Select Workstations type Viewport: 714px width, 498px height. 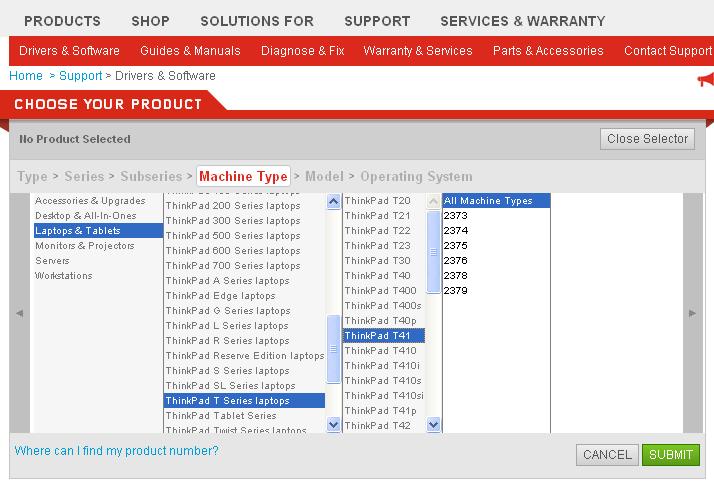(64, 276)
